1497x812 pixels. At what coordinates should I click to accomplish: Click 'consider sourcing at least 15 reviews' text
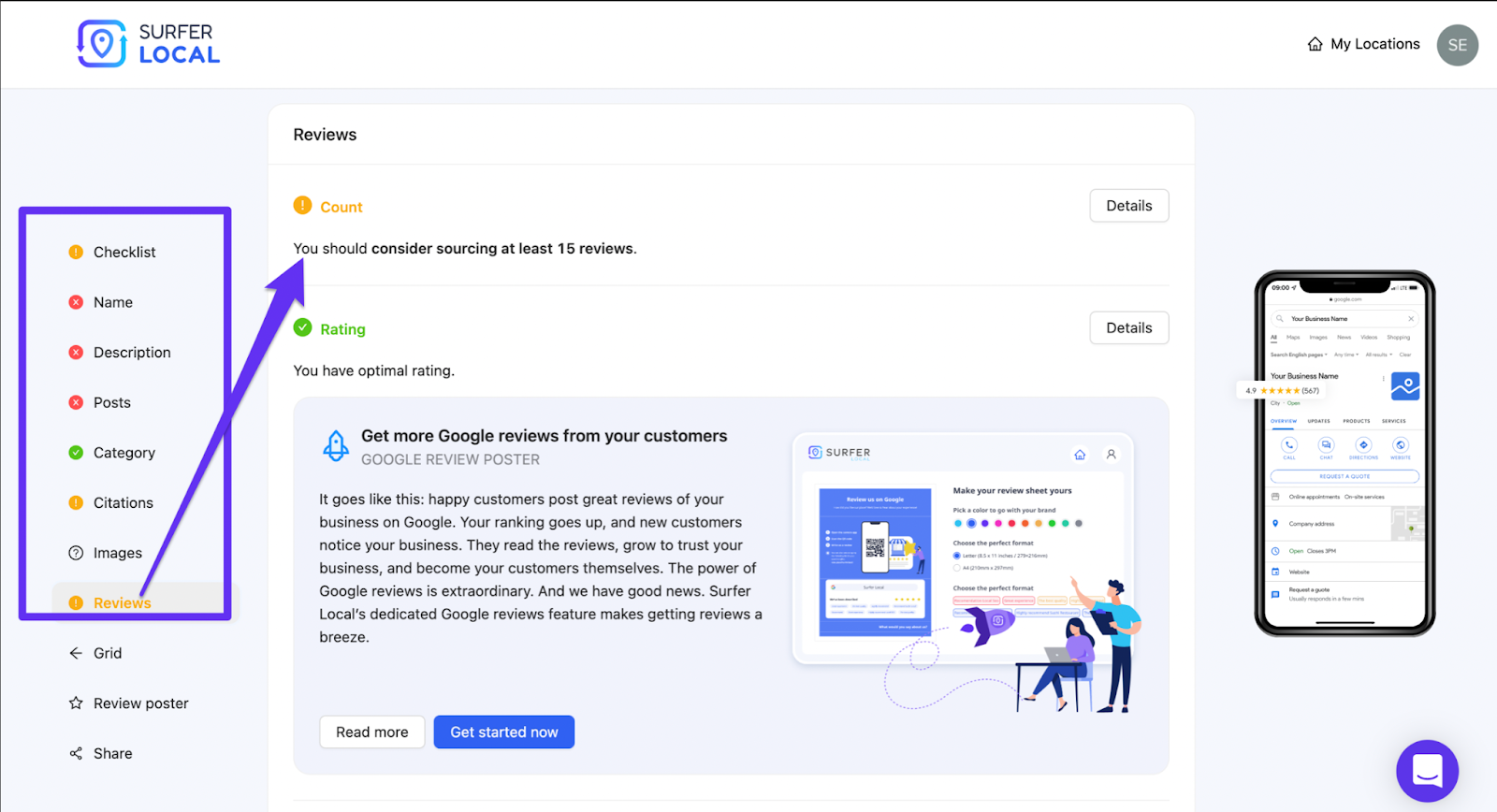(x=502, y=249)
